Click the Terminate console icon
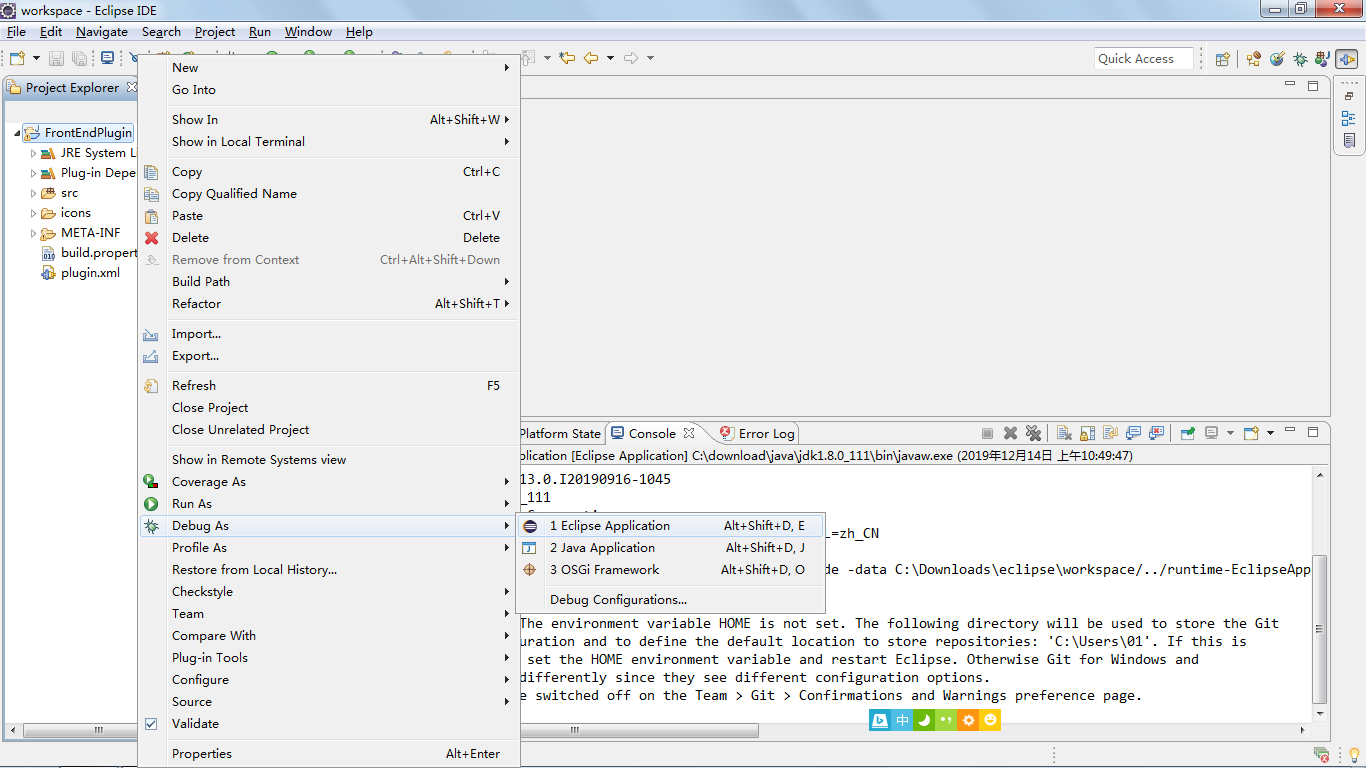Viewport: 1366px width, 768px height. point(987,433)
